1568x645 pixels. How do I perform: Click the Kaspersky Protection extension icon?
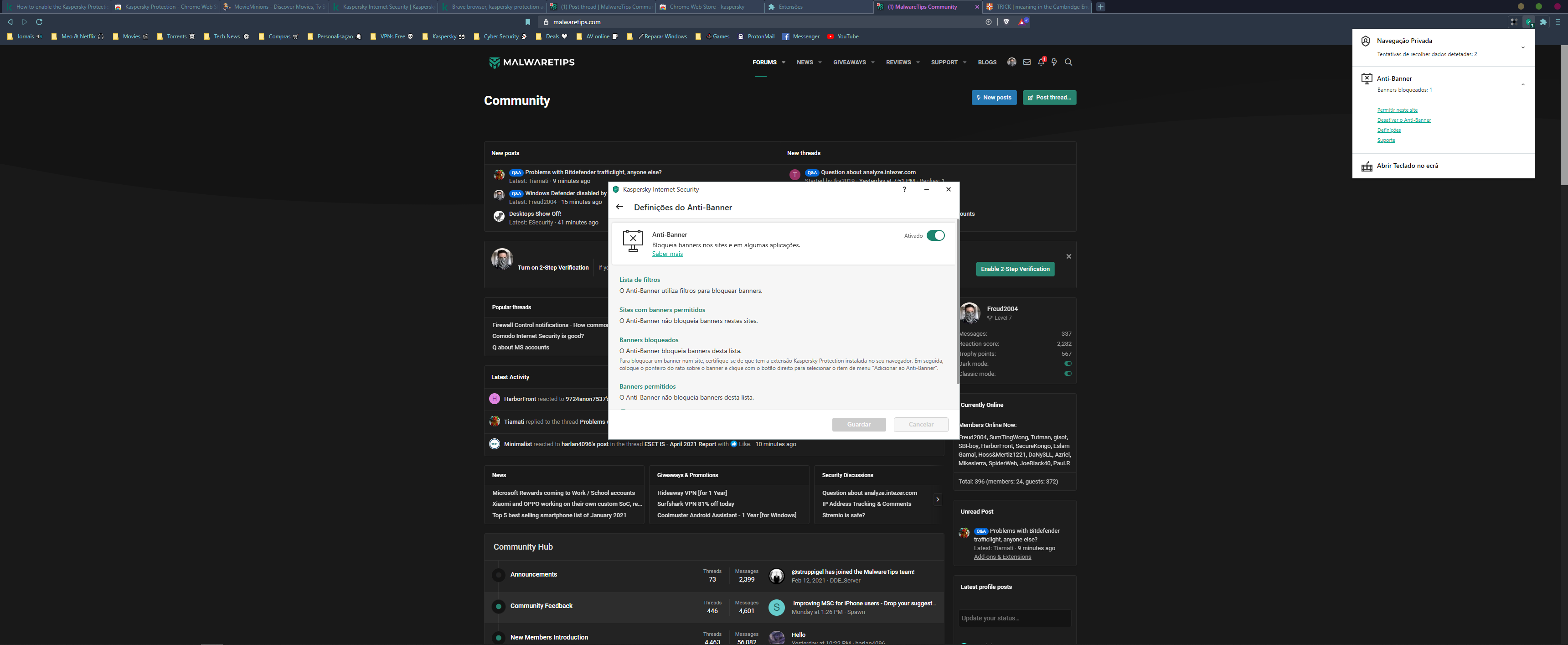tap(1528, 22)
